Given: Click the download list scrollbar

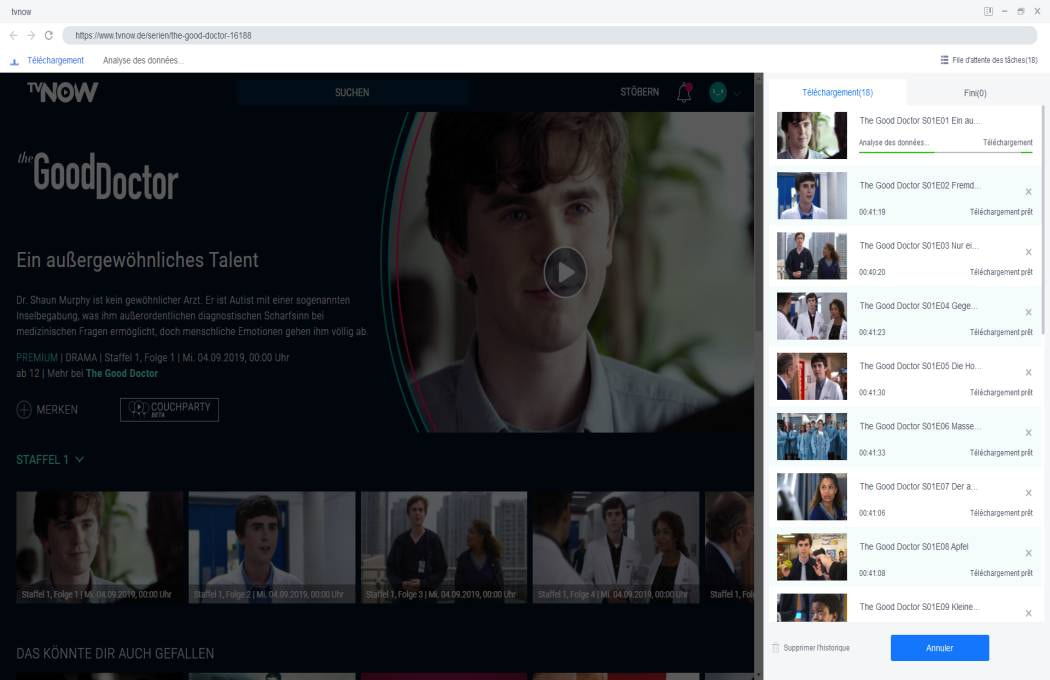Looking at the screenshot, I should click(1043, 221).
